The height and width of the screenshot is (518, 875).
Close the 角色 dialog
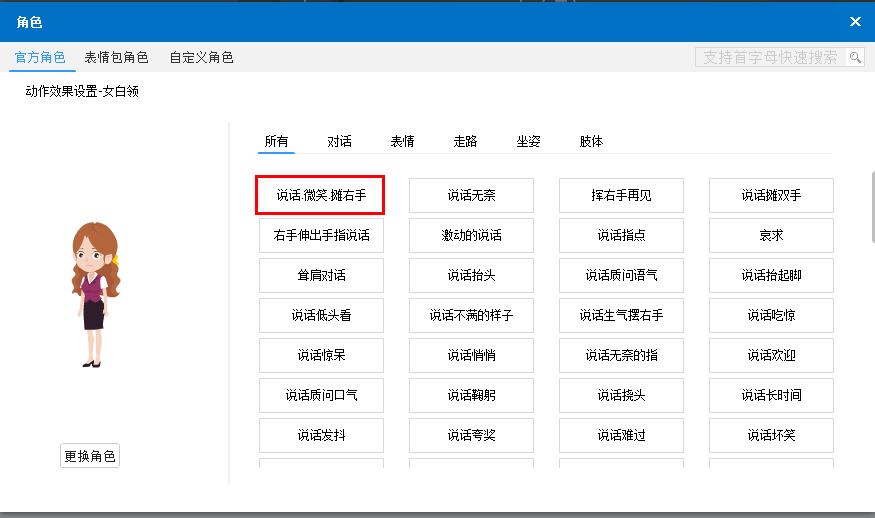point(855,22)
